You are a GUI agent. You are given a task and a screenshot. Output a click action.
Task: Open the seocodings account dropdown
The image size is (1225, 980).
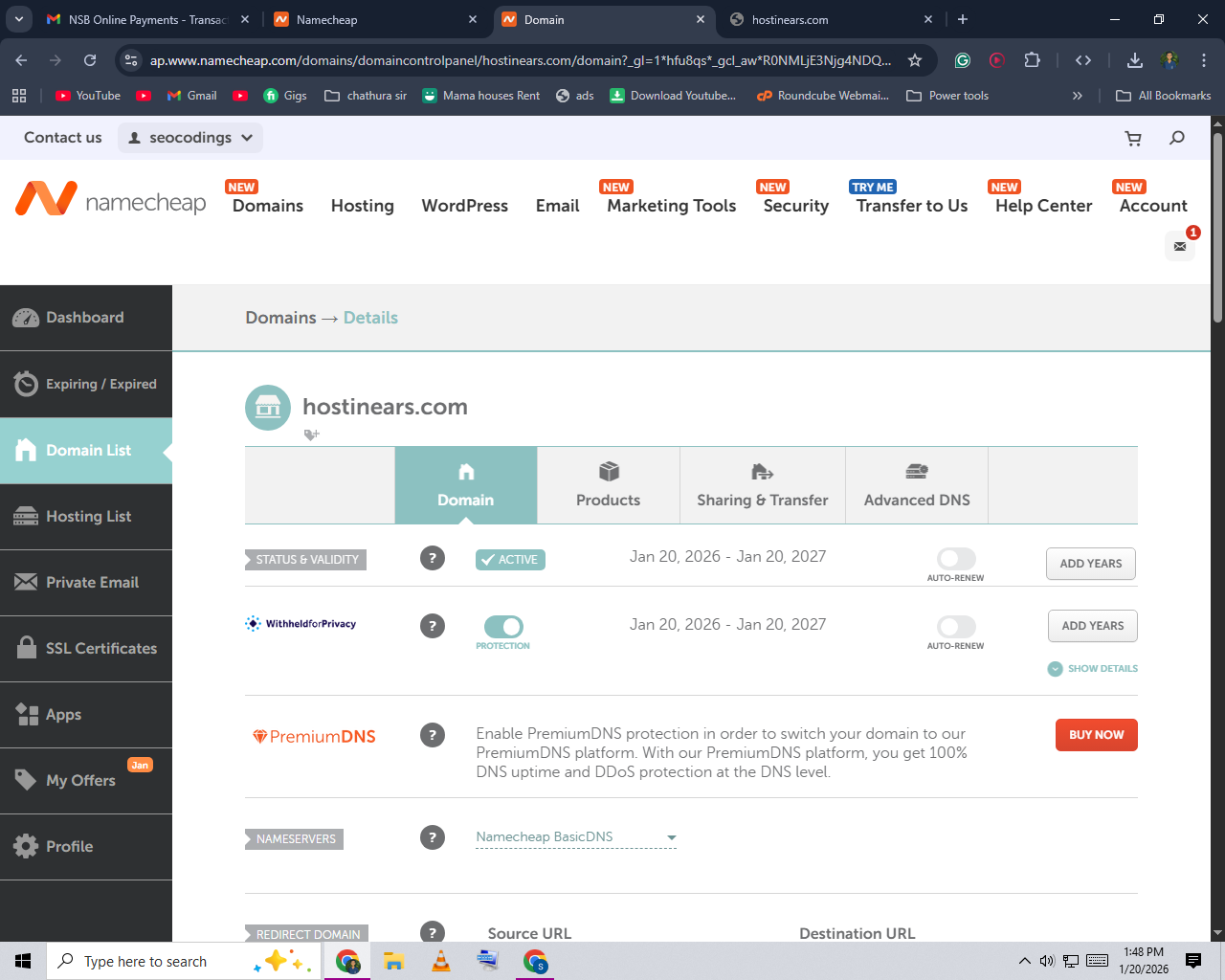[190, 138]
